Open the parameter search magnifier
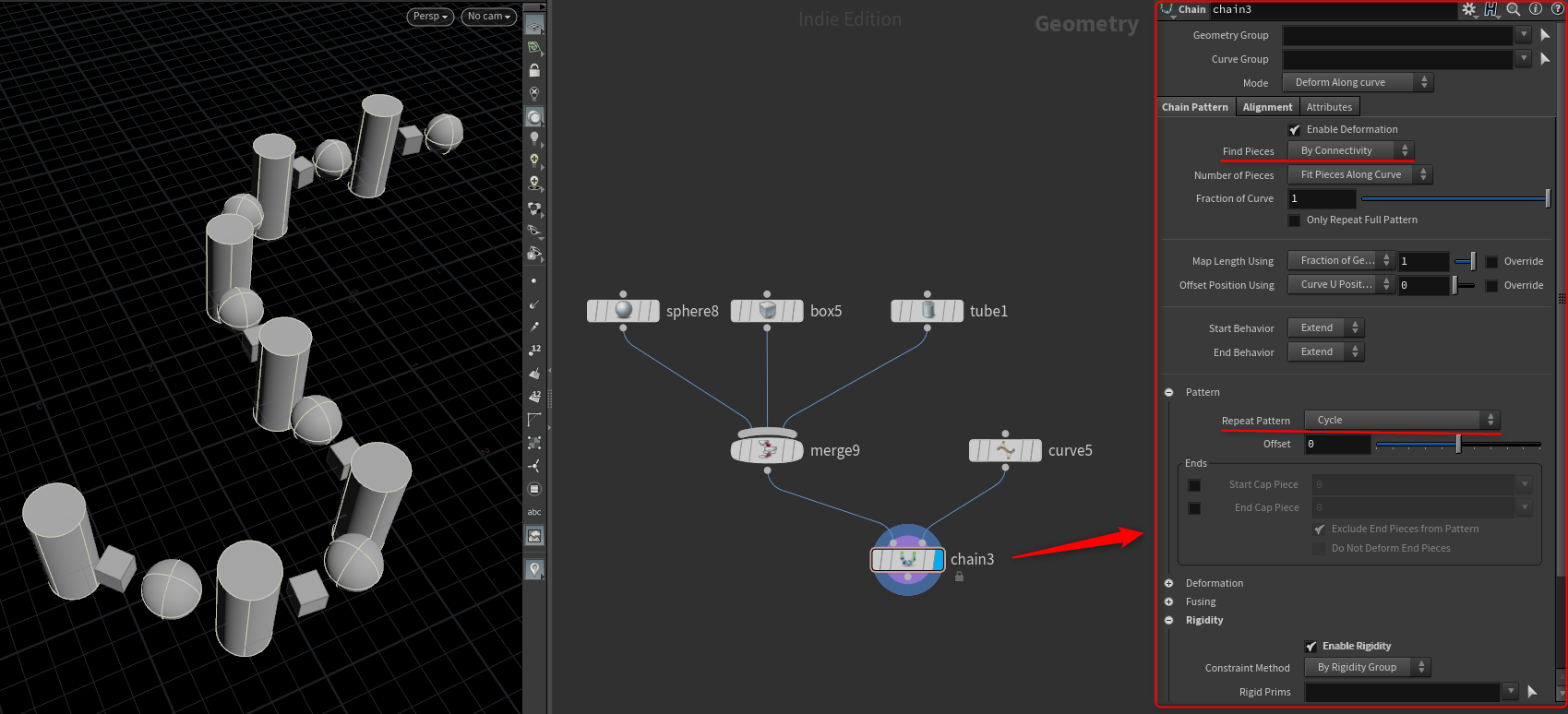The width and height of the screenshot is (1568, 714). [1514, 9]
